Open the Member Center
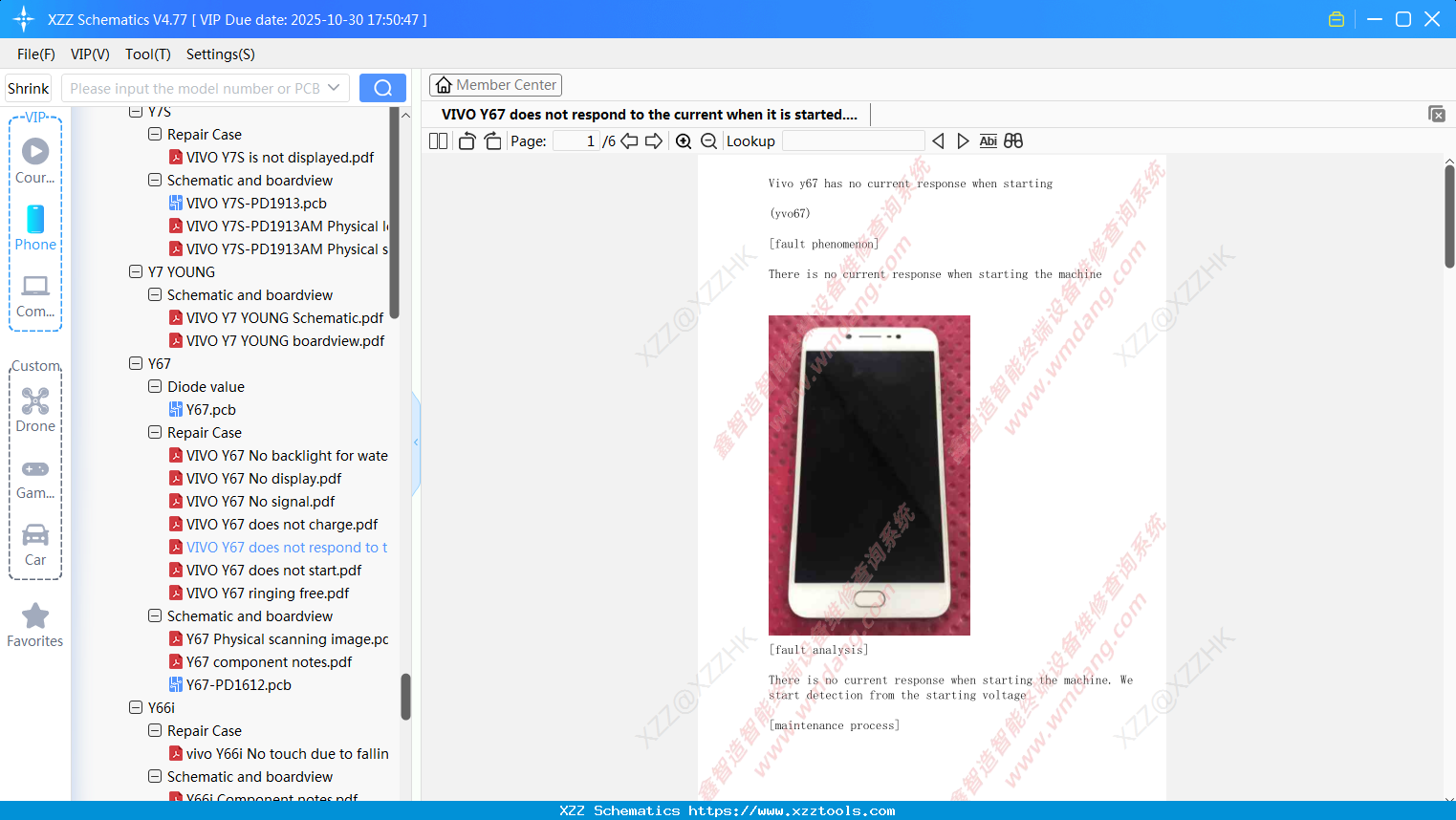Image resolution: width=1456 pixels, height=820 pixels. pyautogui.click(x=495, y=84)
